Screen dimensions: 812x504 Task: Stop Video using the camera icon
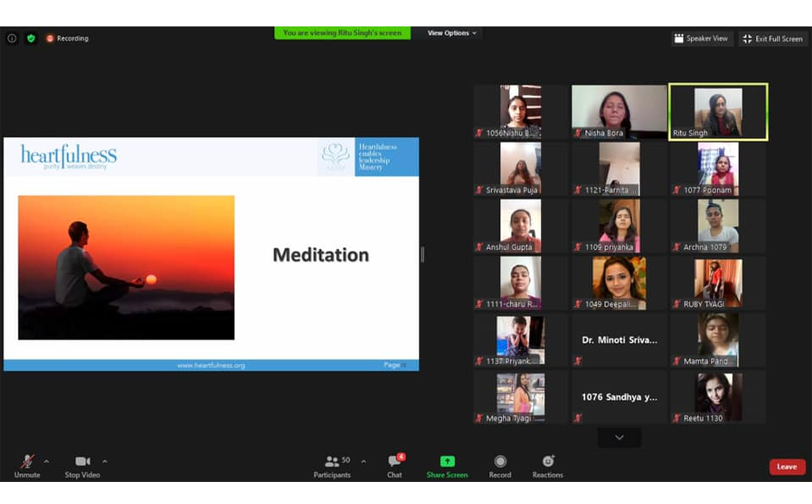point(83,462)
